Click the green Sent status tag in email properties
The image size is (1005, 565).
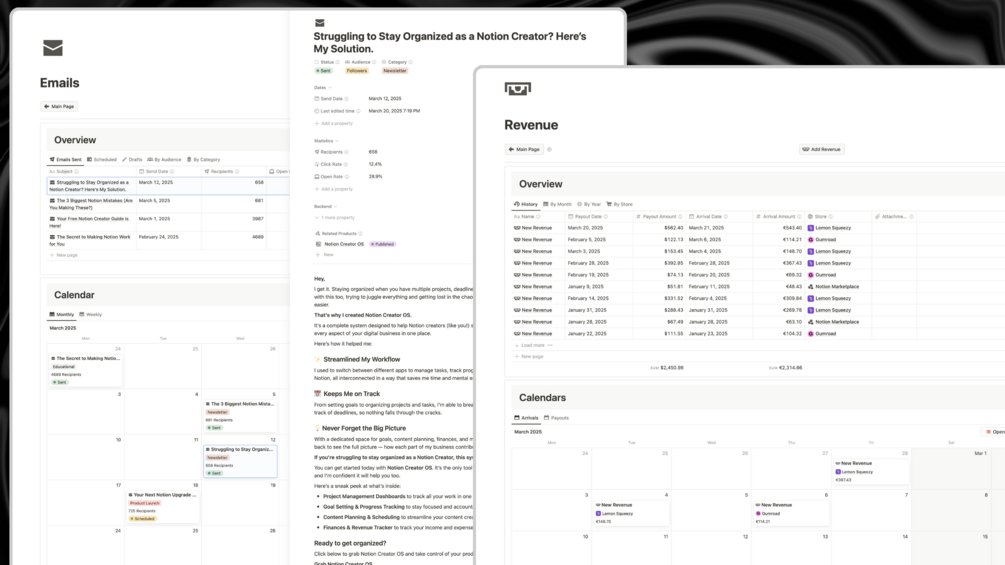coord(324,71)
